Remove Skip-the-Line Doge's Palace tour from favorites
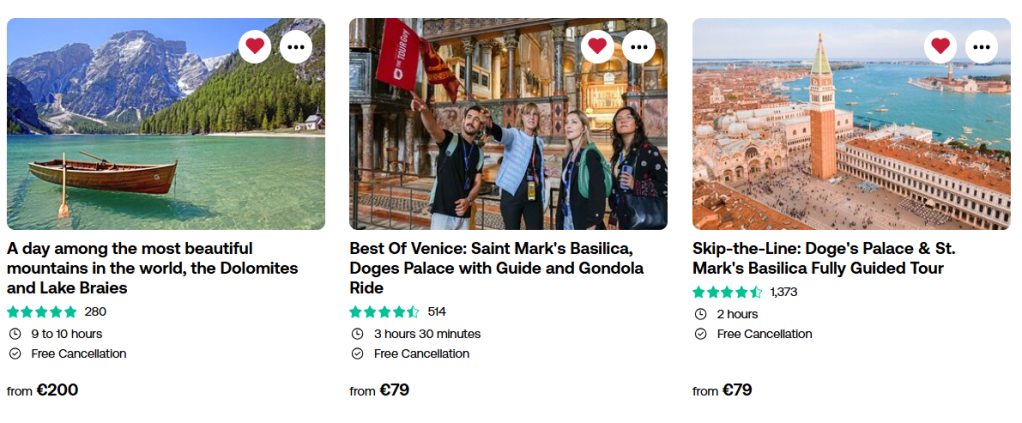 pyautogui.click(x=939, y=46)
